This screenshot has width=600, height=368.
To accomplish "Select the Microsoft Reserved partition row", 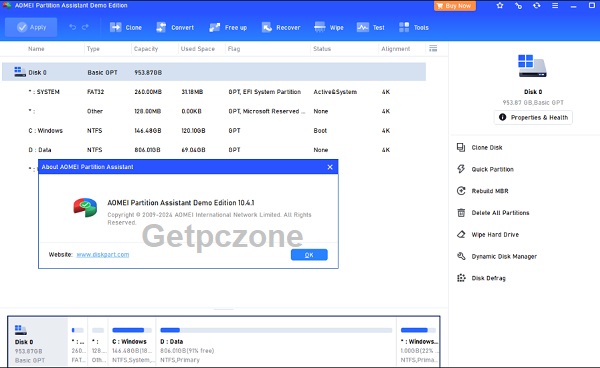I will click(214, 111).
